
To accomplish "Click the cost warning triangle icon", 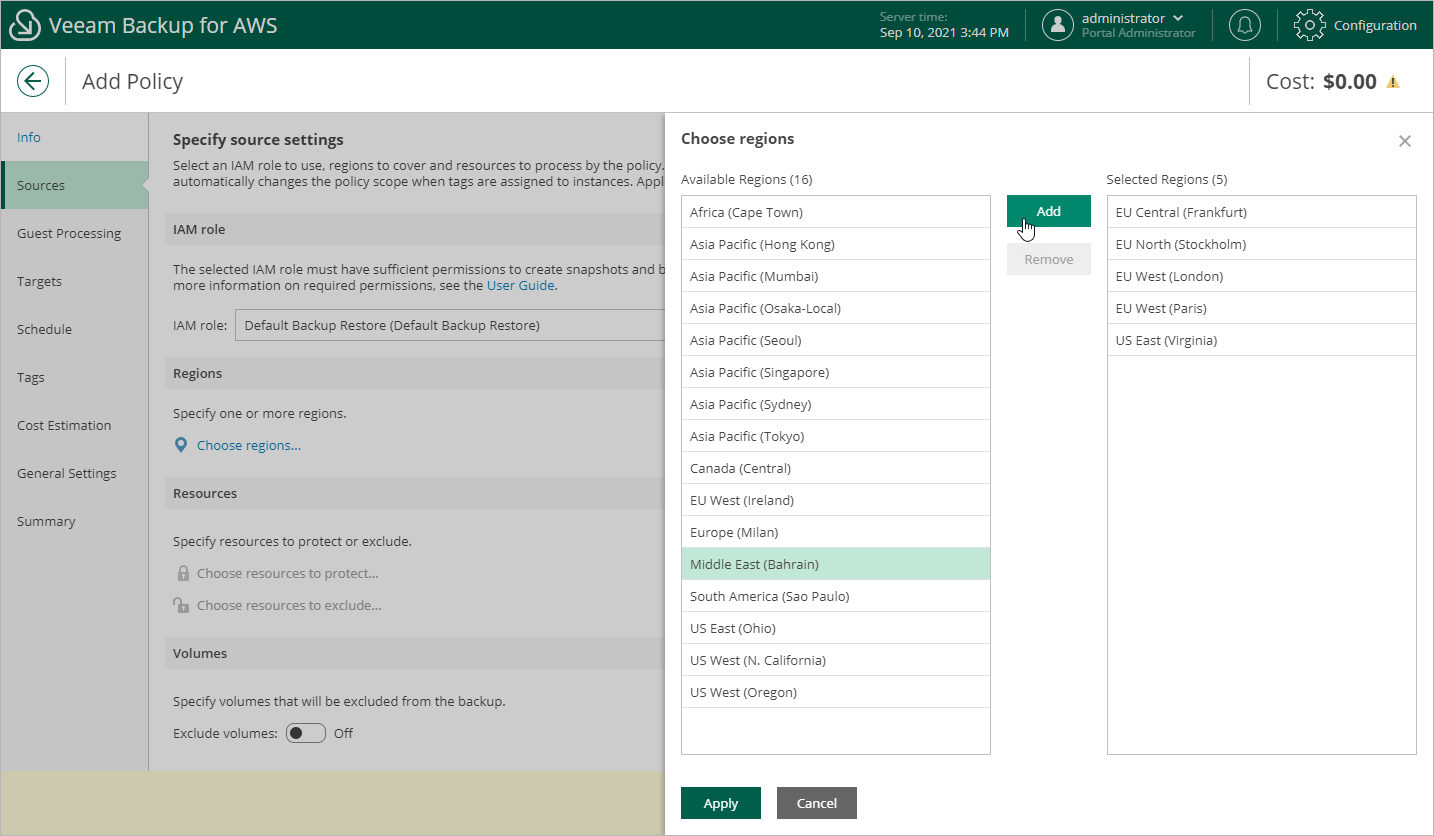I will point(1392,82).
